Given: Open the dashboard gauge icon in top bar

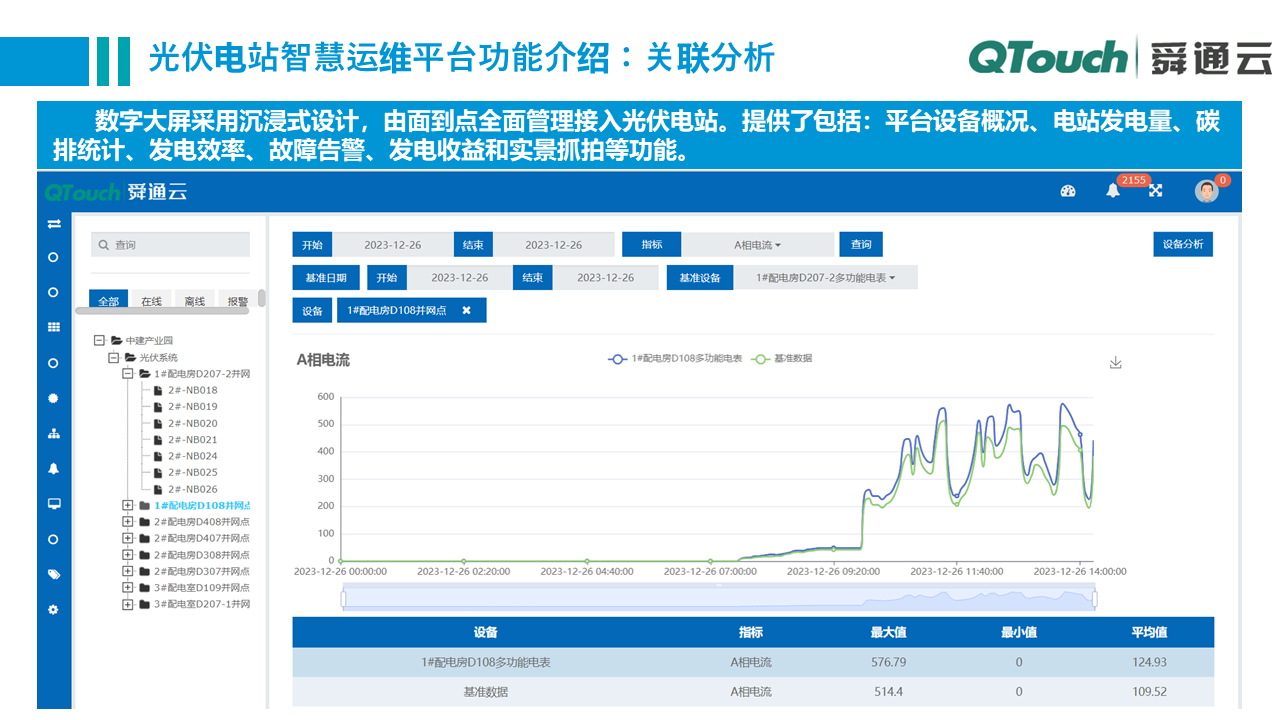Looking at the screenshot, I should tap(1068, 190).
